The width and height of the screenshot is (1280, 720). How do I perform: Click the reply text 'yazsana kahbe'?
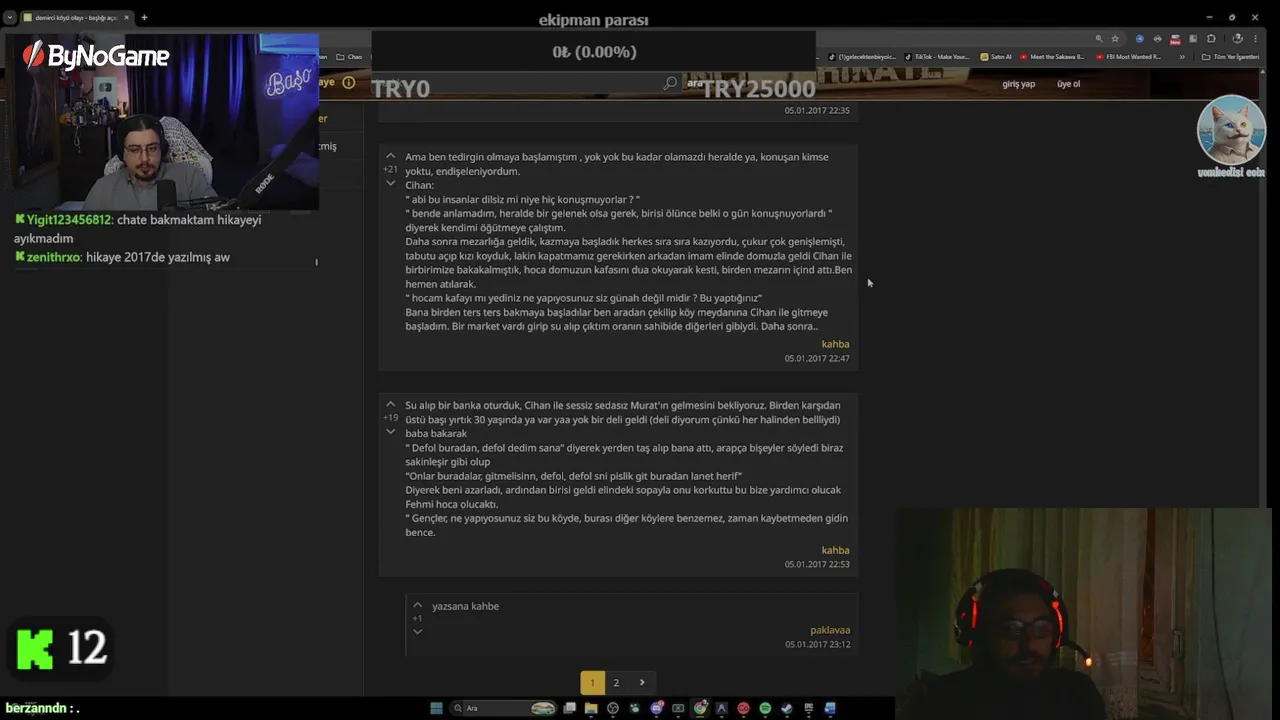465,606
